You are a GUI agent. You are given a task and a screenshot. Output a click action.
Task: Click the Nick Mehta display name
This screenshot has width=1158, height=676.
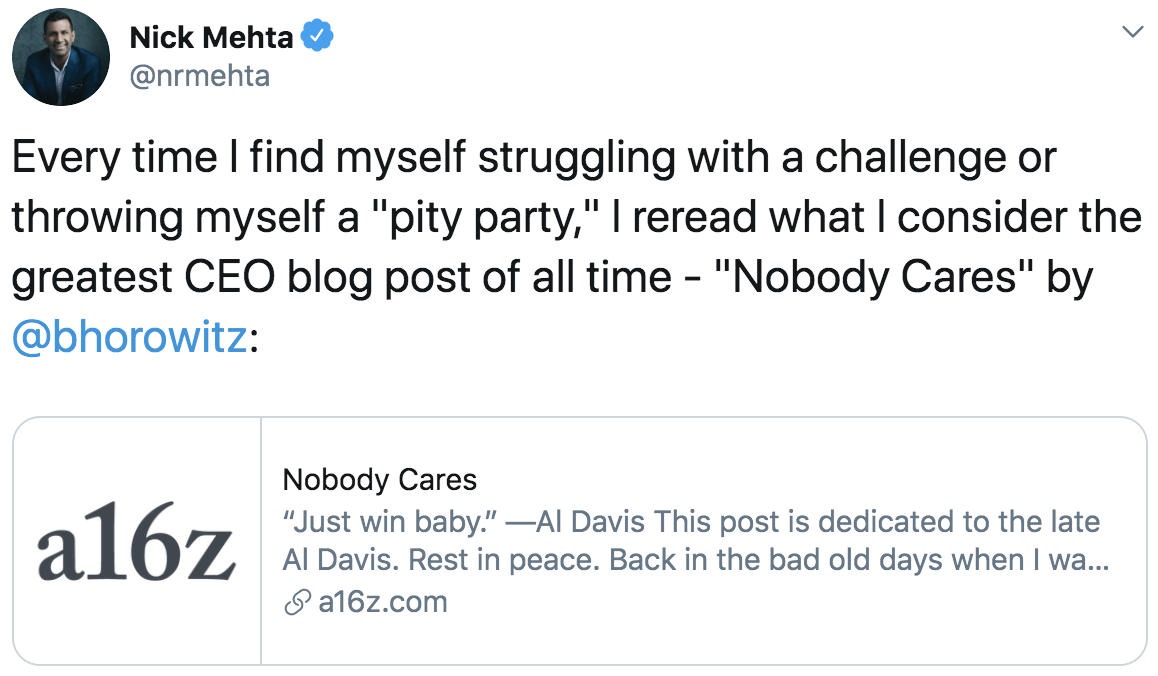(211, 37)
